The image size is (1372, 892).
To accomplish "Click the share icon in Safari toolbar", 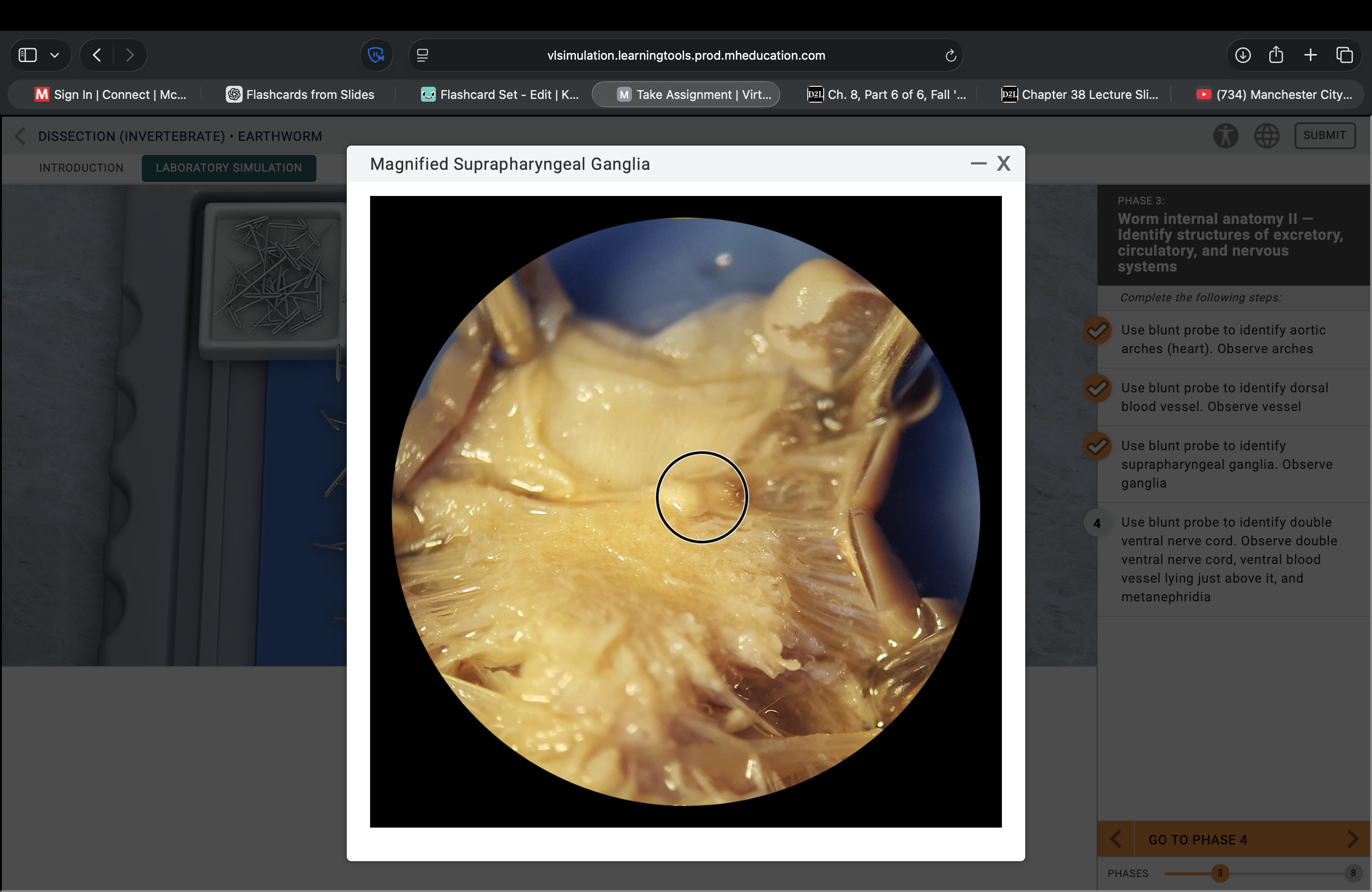I will pos(1276,56).
